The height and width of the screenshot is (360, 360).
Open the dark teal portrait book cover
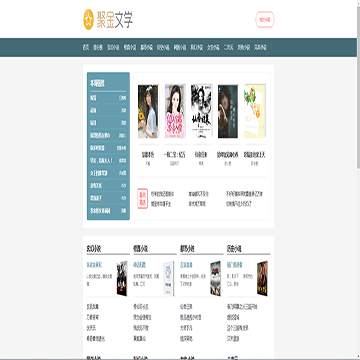228,111
